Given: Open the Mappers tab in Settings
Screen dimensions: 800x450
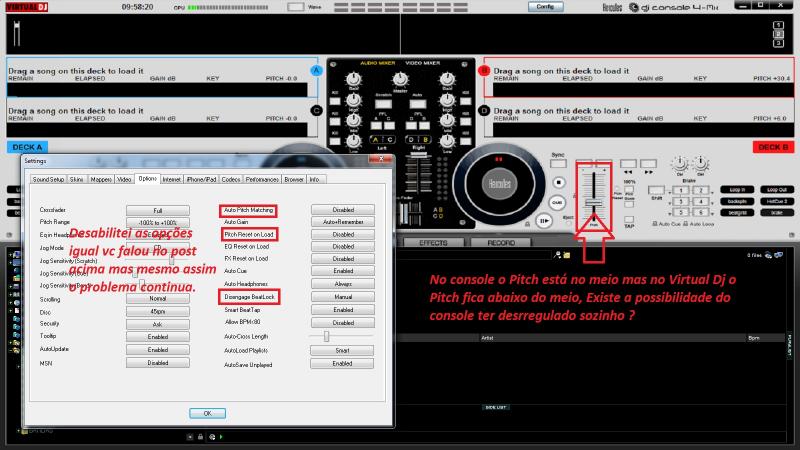Looking at the screenshot, I should [101, 180].
